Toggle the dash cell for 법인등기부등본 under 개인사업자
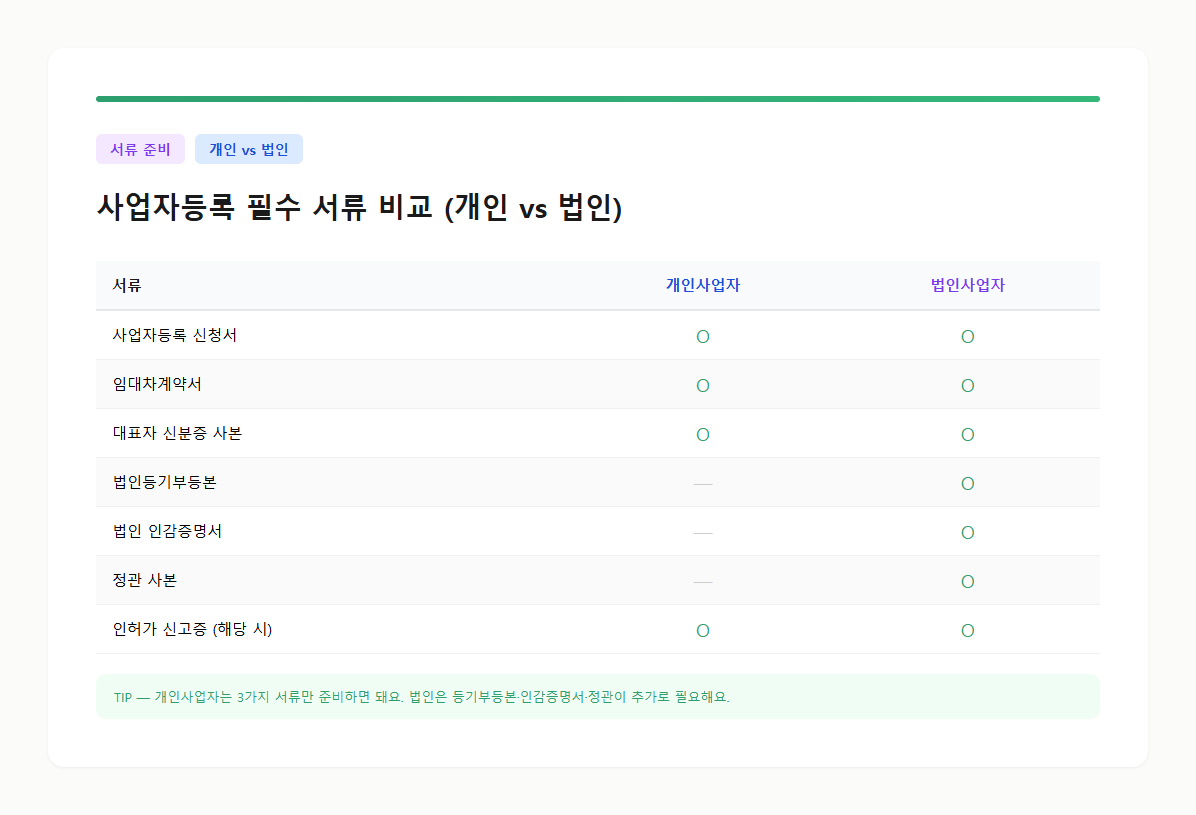 point(703,483)
